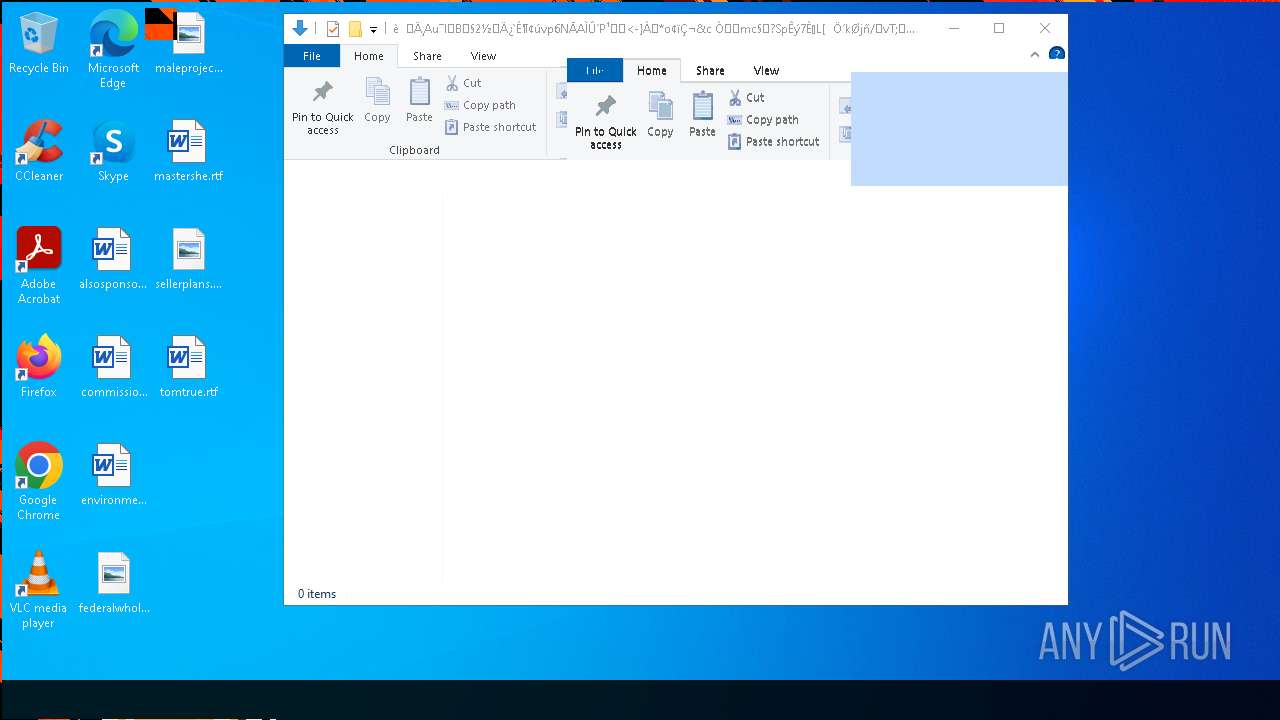Click Pin to Quick access in faded ribbon
This screenshot has width=1280, height=720.
point(323,107)
